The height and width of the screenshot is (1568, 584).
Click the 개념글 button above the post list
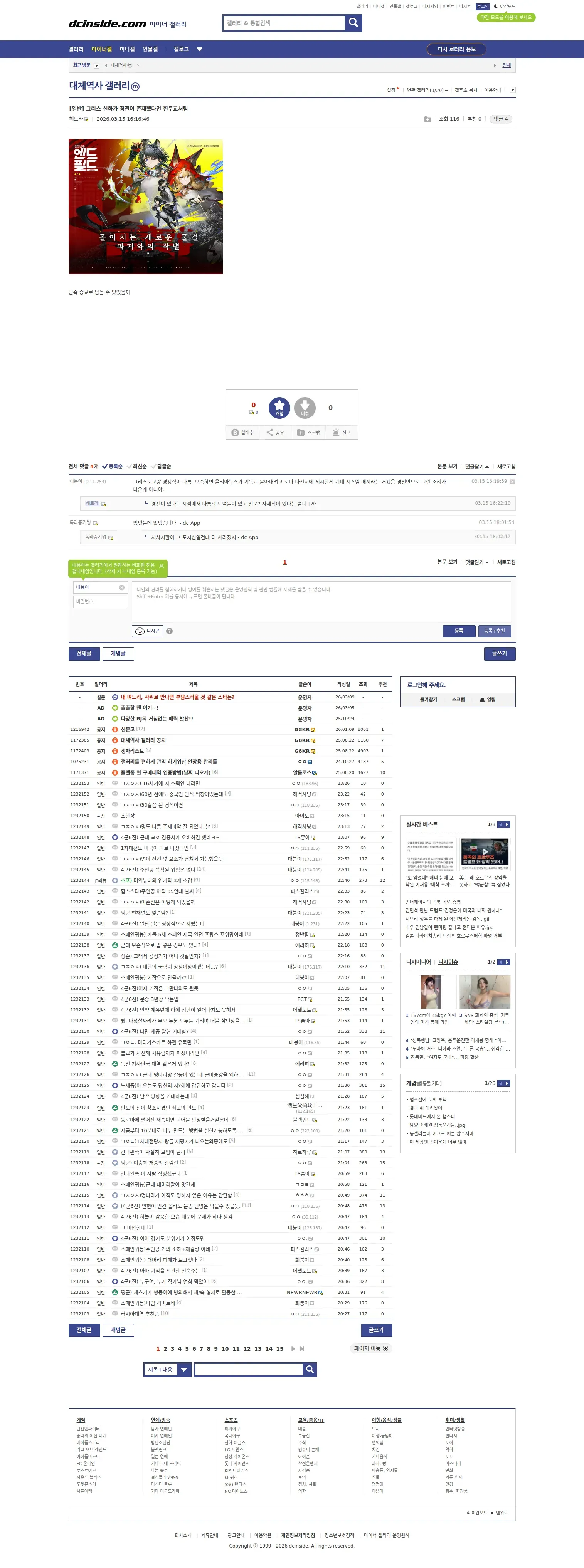point(118,654)
